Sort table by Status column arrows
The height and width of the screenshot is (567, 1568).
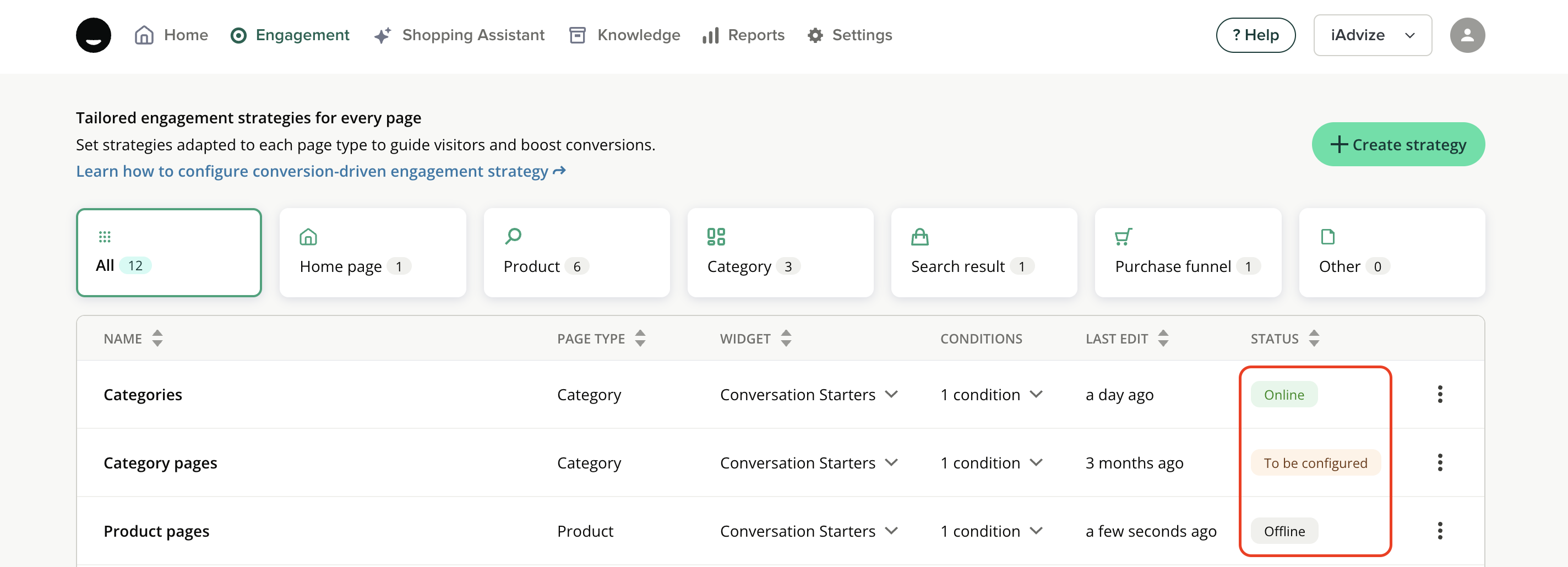click(x=1314, y=338)
